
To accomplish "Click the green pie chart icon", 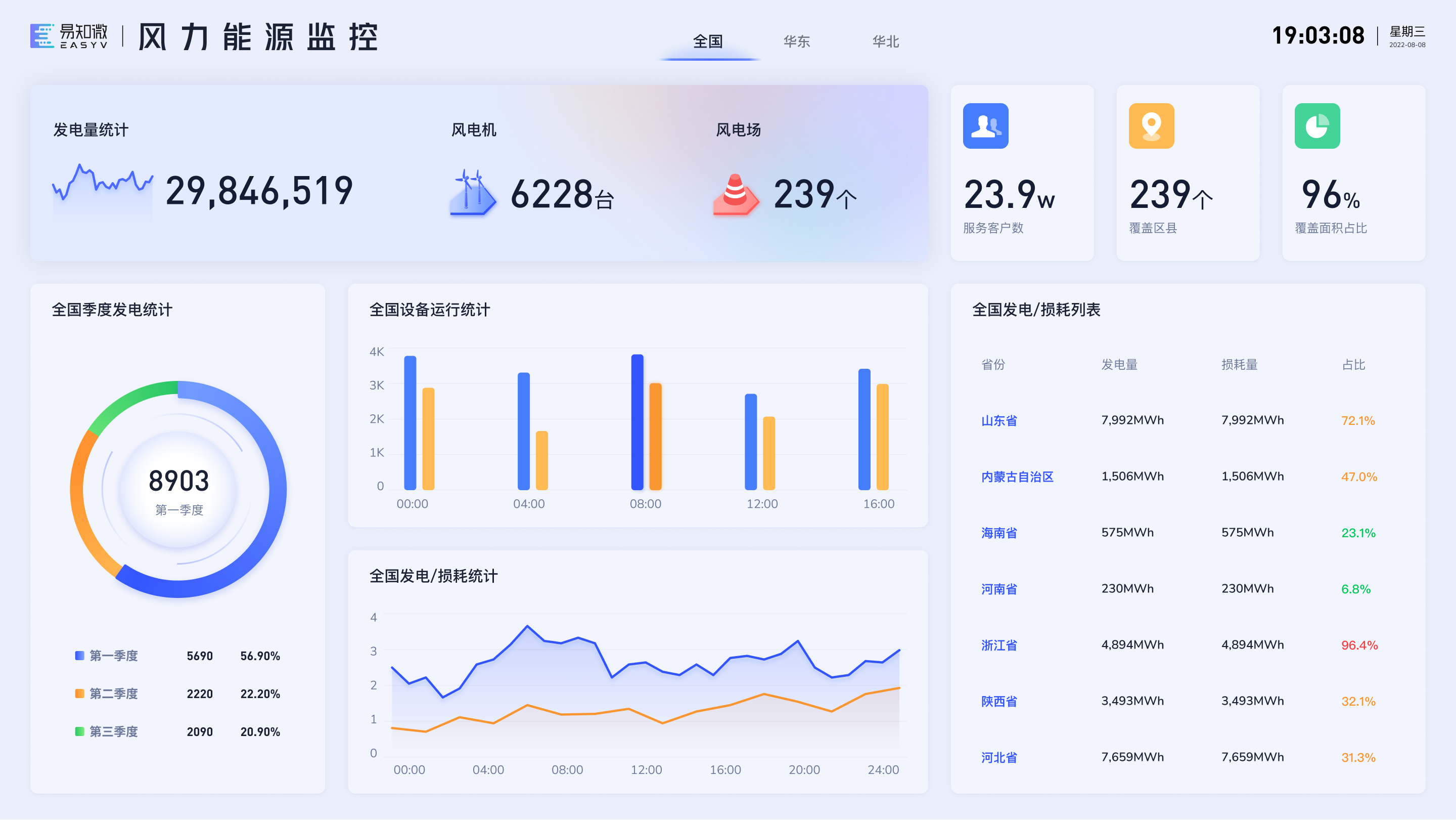I will point(1316,125).
